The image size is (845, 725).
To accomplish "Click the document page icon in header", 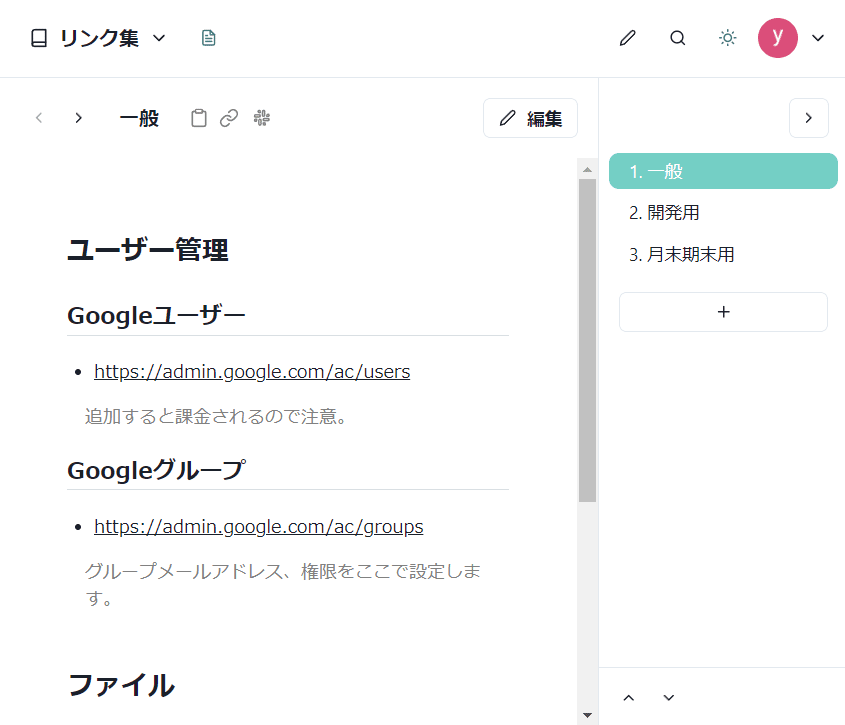I will click(x=208, y=38).
